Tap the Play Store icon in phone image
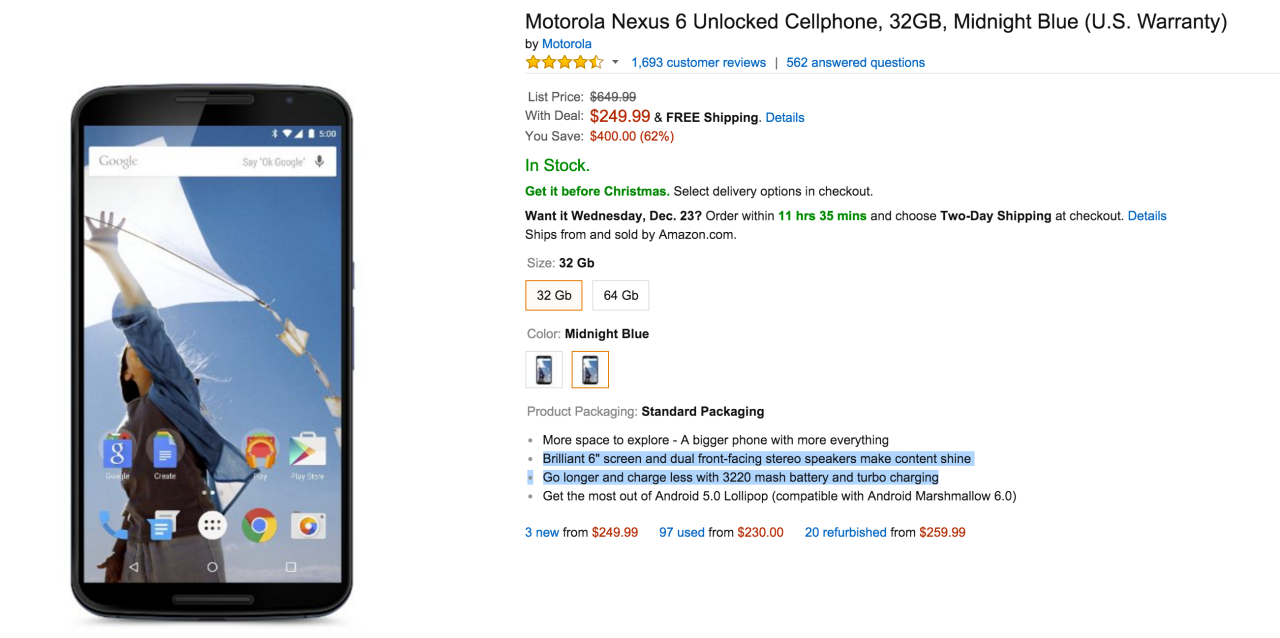1280x638 pixels. (307, 451)
